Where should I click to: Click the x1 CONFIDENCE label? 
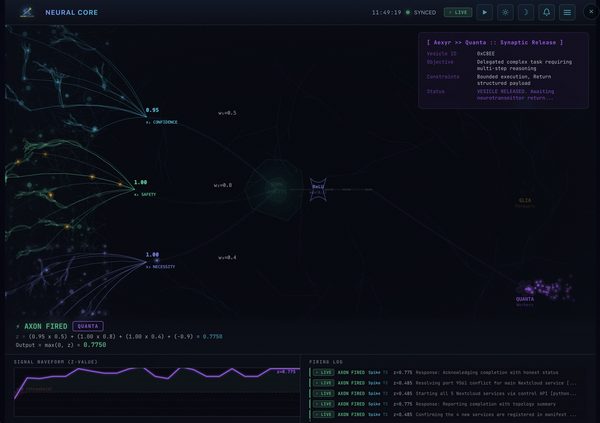(161, 122)
